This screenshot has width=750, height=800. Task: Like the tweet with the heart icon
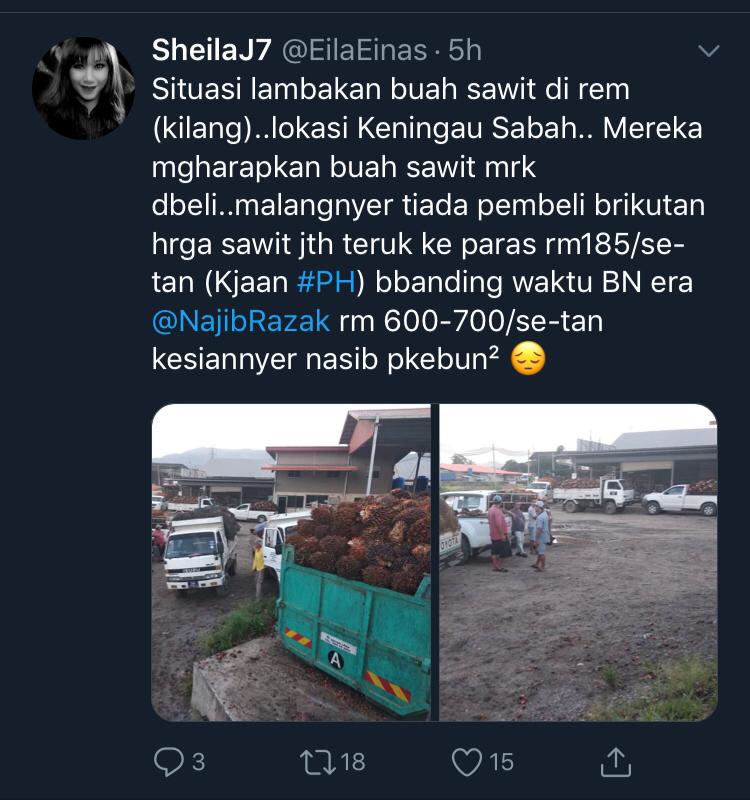(467, 762)
